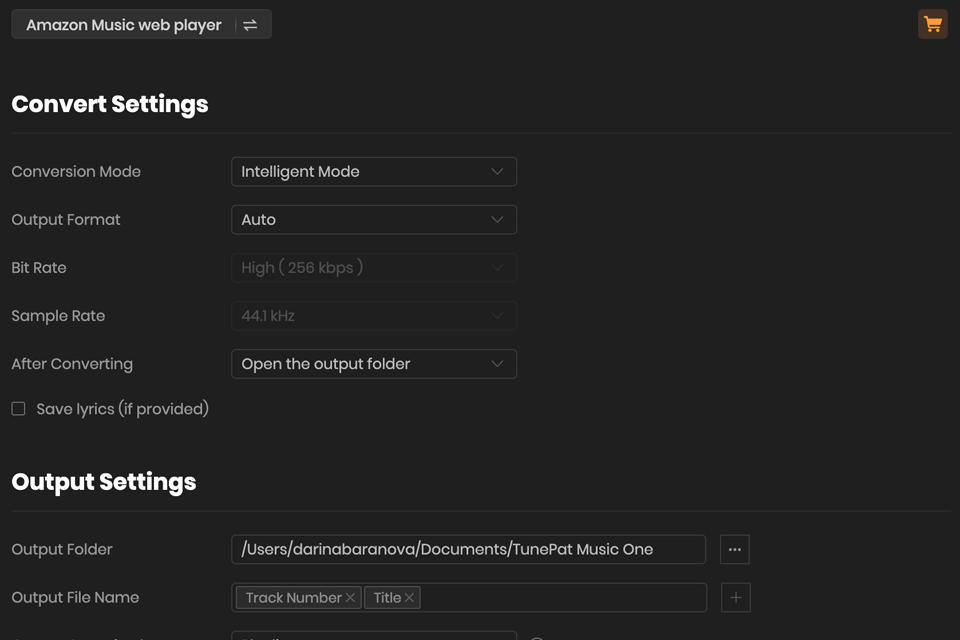Click the Convert Settings heading

coord(110,104)
